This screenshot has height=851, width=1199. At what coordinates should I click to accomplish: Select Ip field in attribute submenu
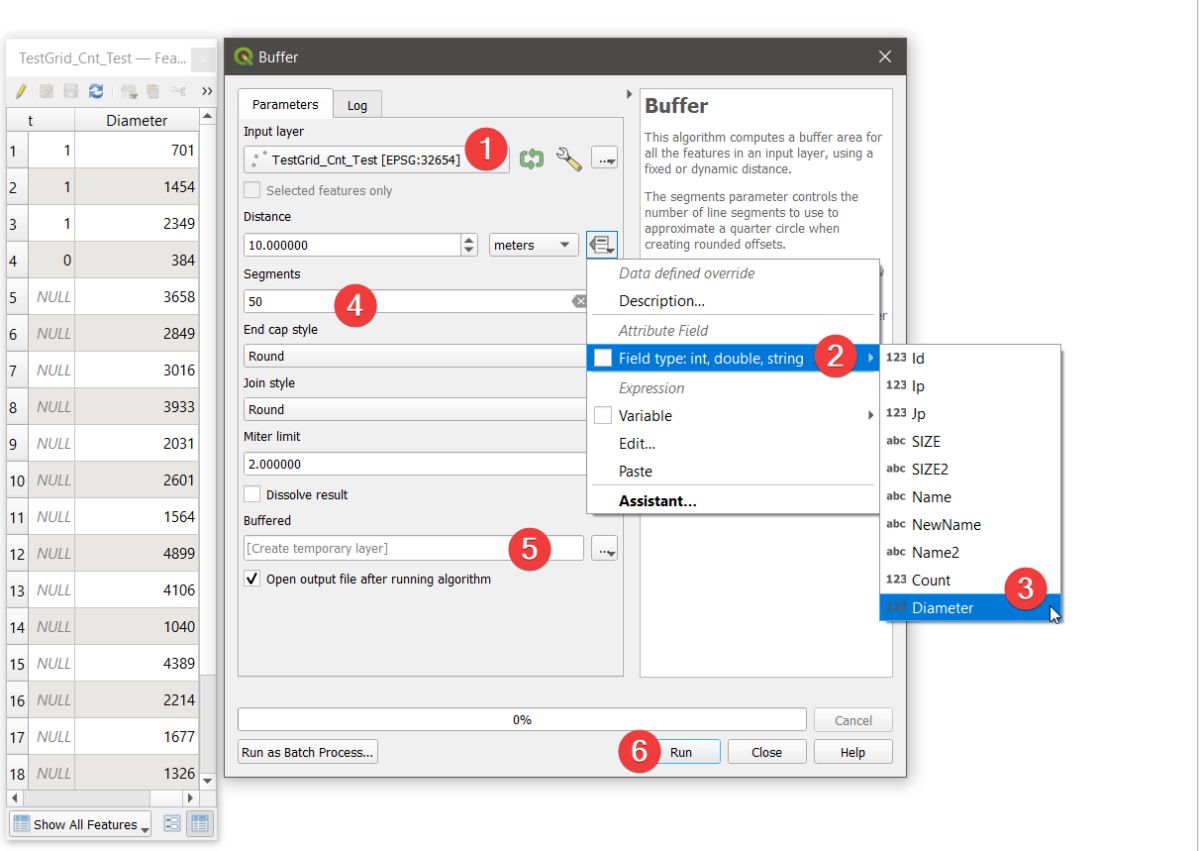(970, 385)
